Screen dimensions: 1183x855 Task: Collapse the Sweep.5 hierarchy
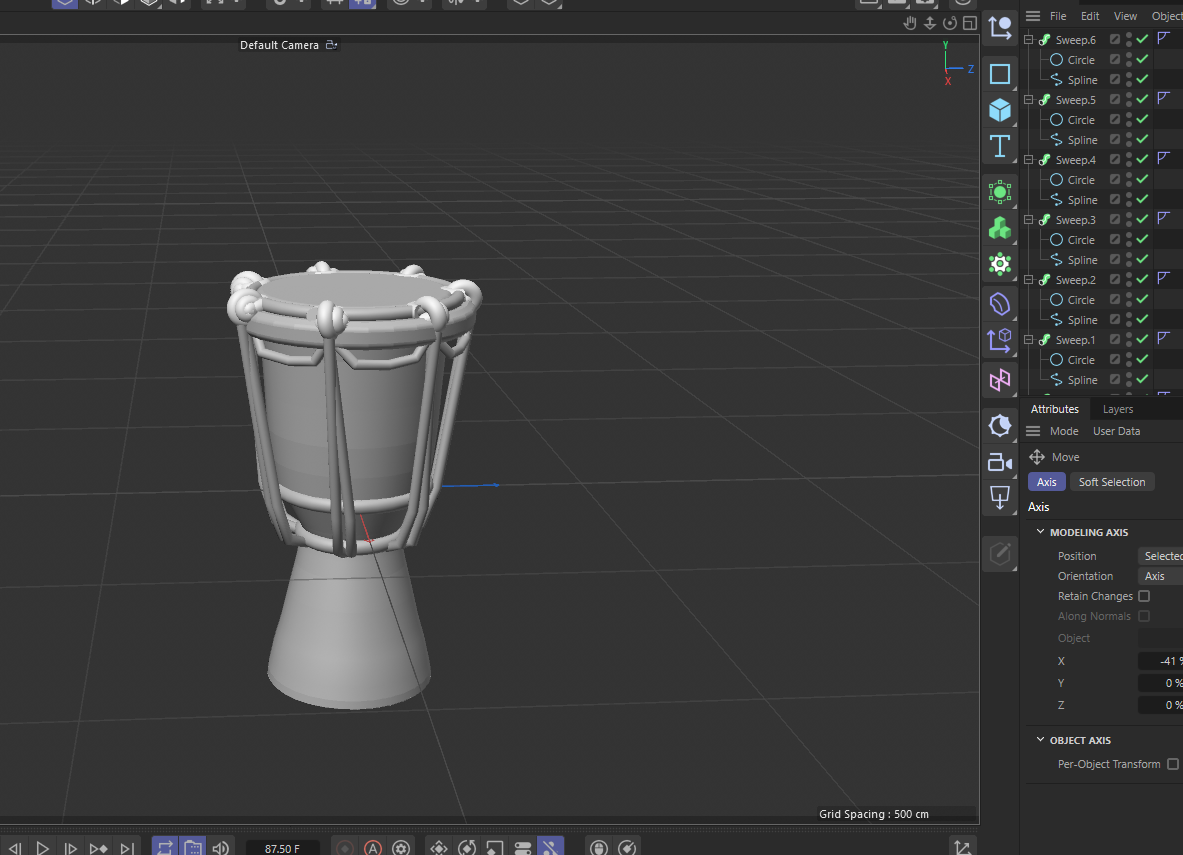[x=1028, y=99]
